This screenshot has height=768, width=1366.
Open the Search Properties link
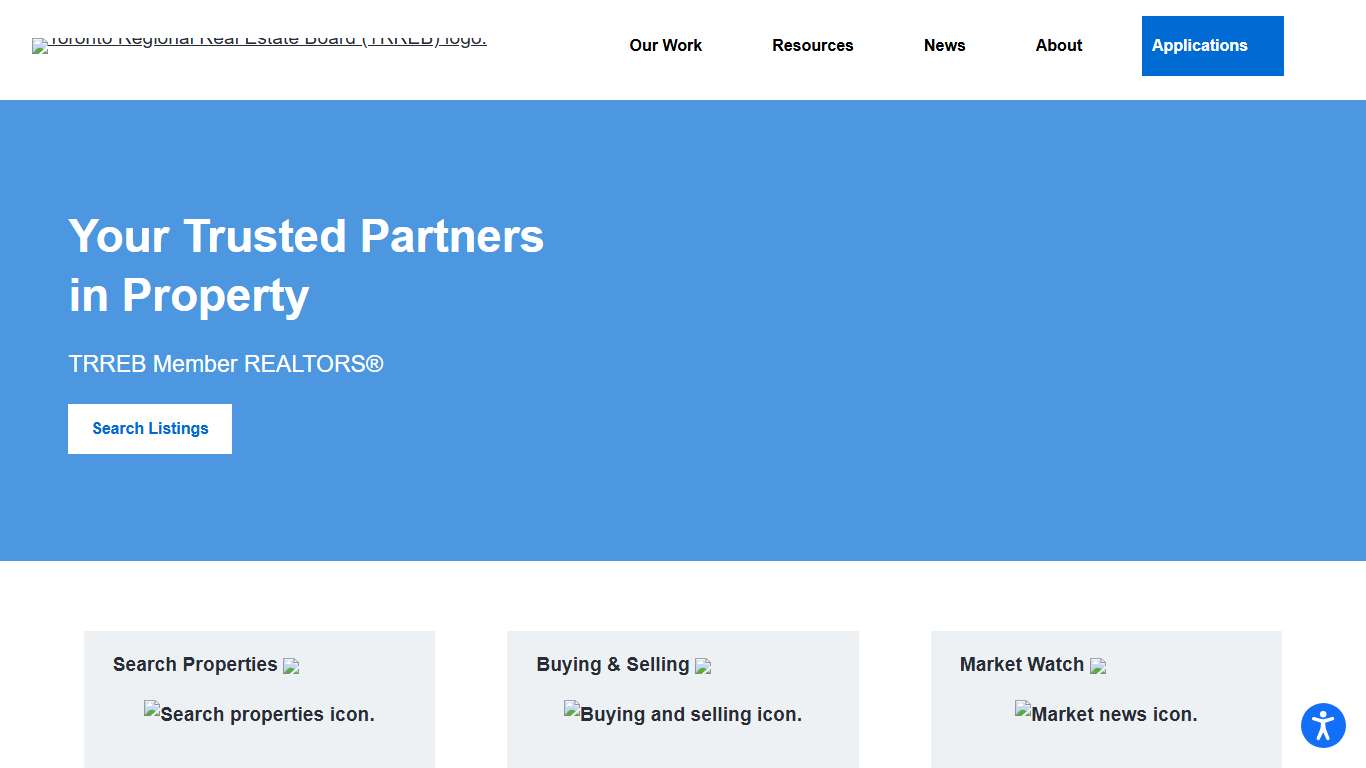(195, 664)
